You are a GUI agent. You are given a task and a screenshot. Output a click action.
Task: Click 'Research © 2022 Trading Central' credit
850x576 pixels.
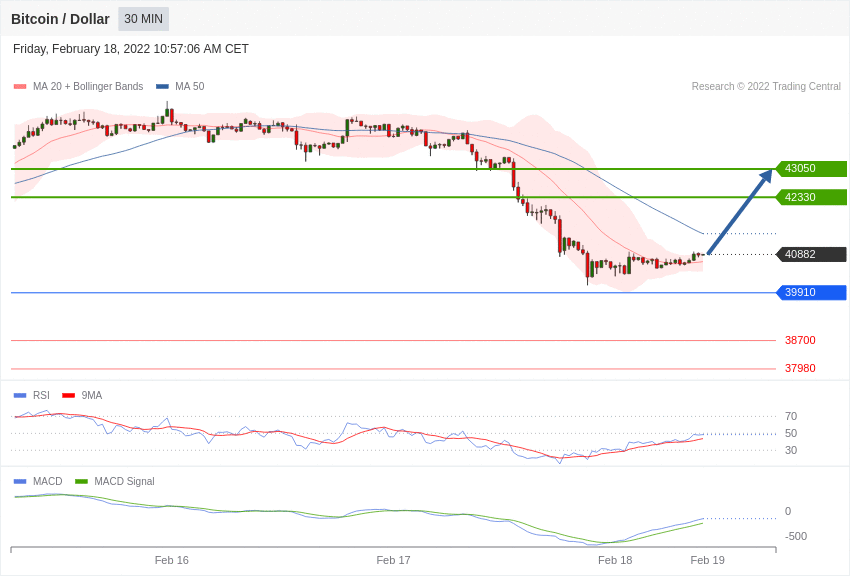pos(766,86)
